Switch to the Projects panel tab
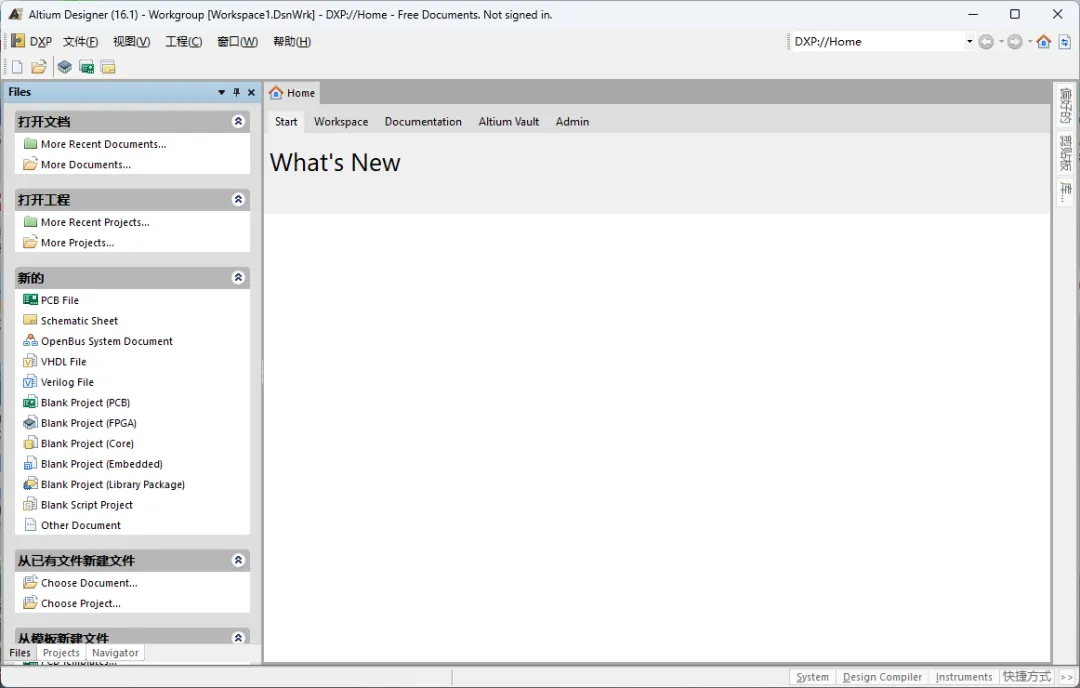 (61, 652)
